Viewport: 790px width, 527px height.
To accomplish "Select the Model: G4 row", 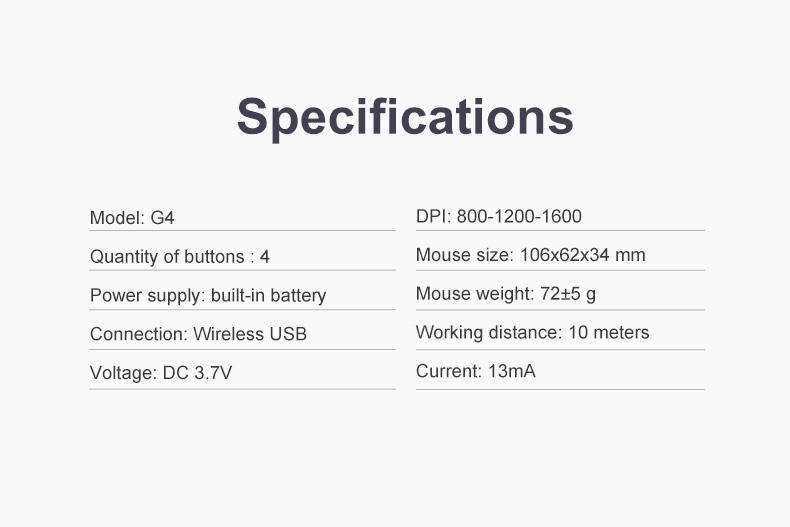I will click(132, 217).
